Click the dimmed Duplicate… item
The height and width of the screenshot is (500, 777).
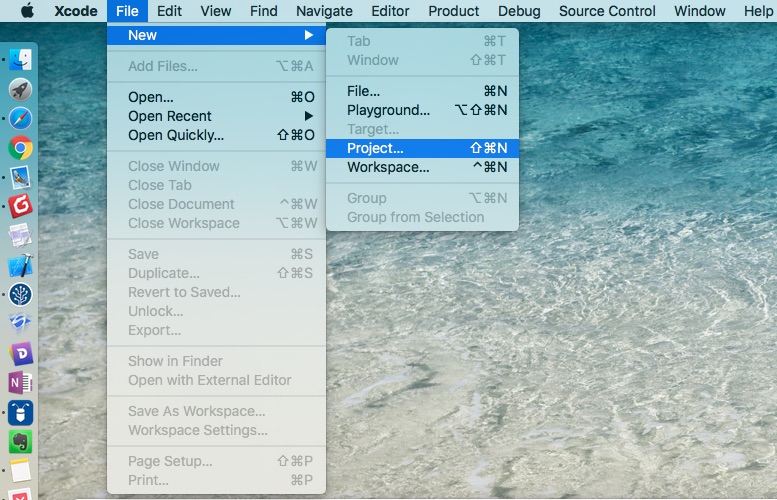tap(217, 274)
